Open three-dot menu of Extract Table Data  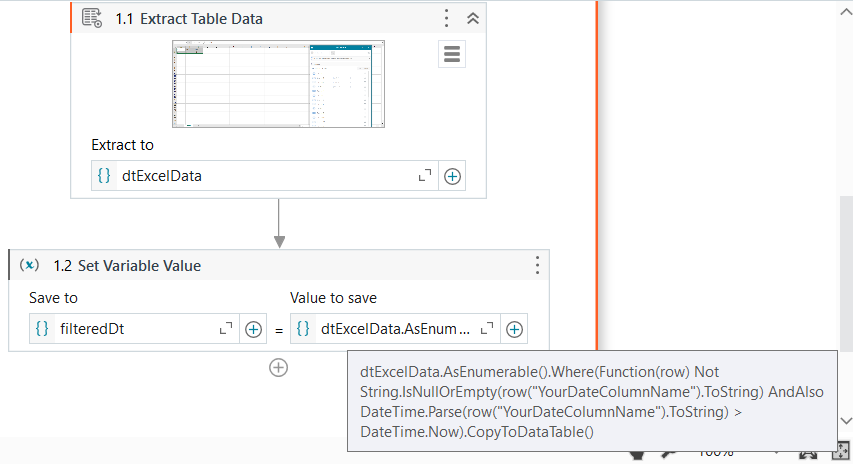(x=446, y=18)
